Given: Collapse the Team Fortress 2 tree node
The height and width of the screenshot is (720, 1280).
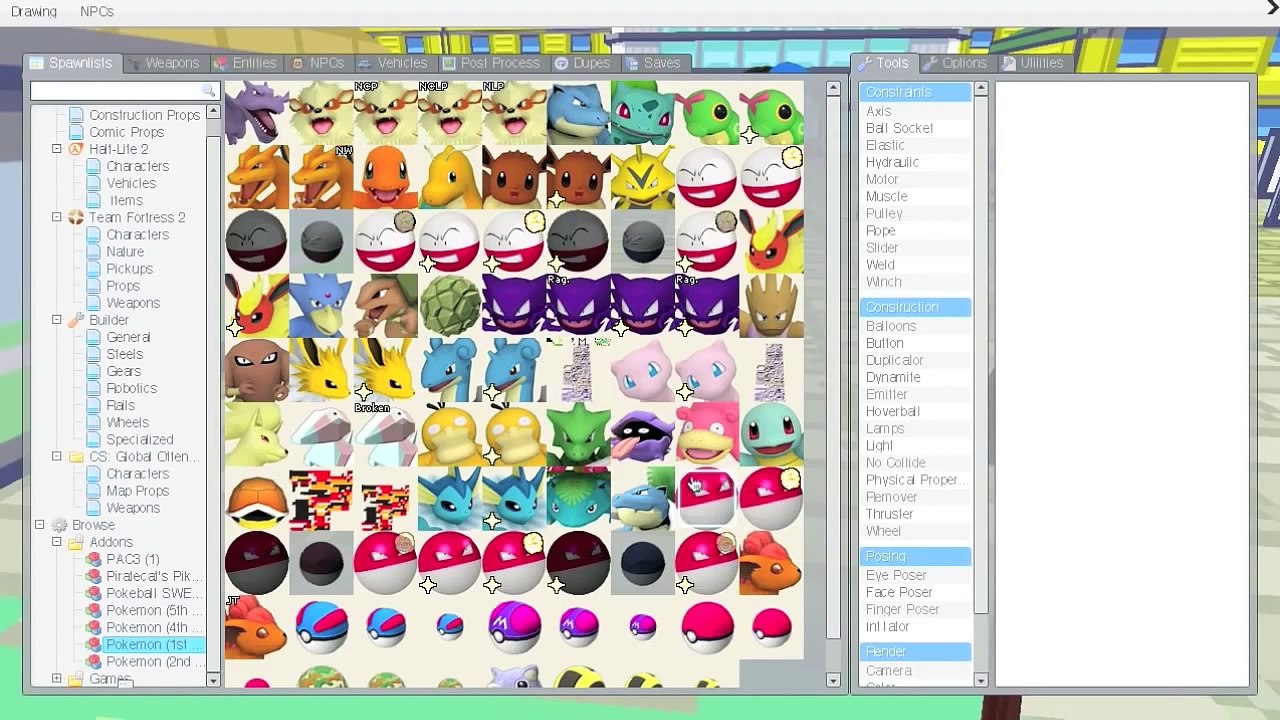Looking at the screenshot, I should (57, 217).
